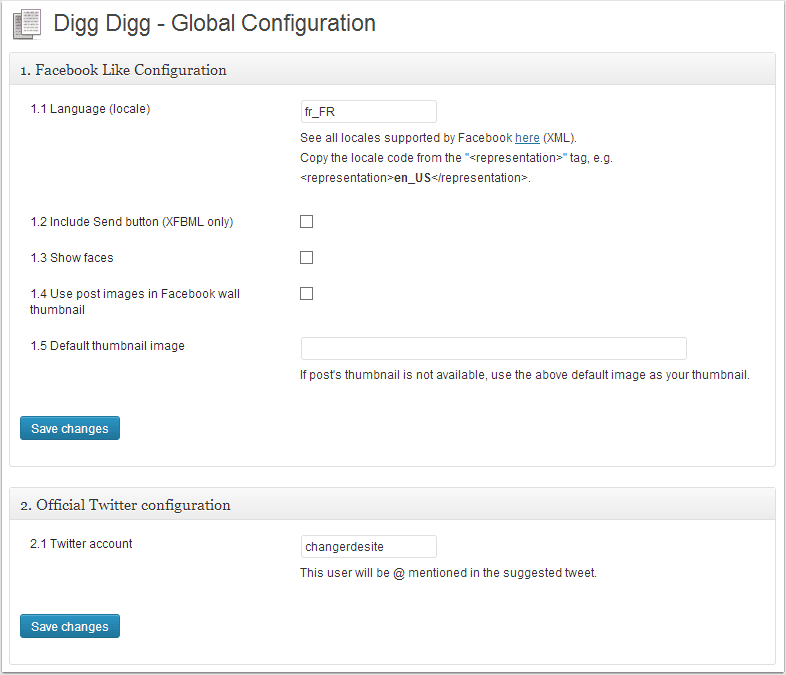The height and width of the screenshot is (675, 786).
Task: Click the Twitter account field with changerdesite
Action: click(x=368, y=546)
